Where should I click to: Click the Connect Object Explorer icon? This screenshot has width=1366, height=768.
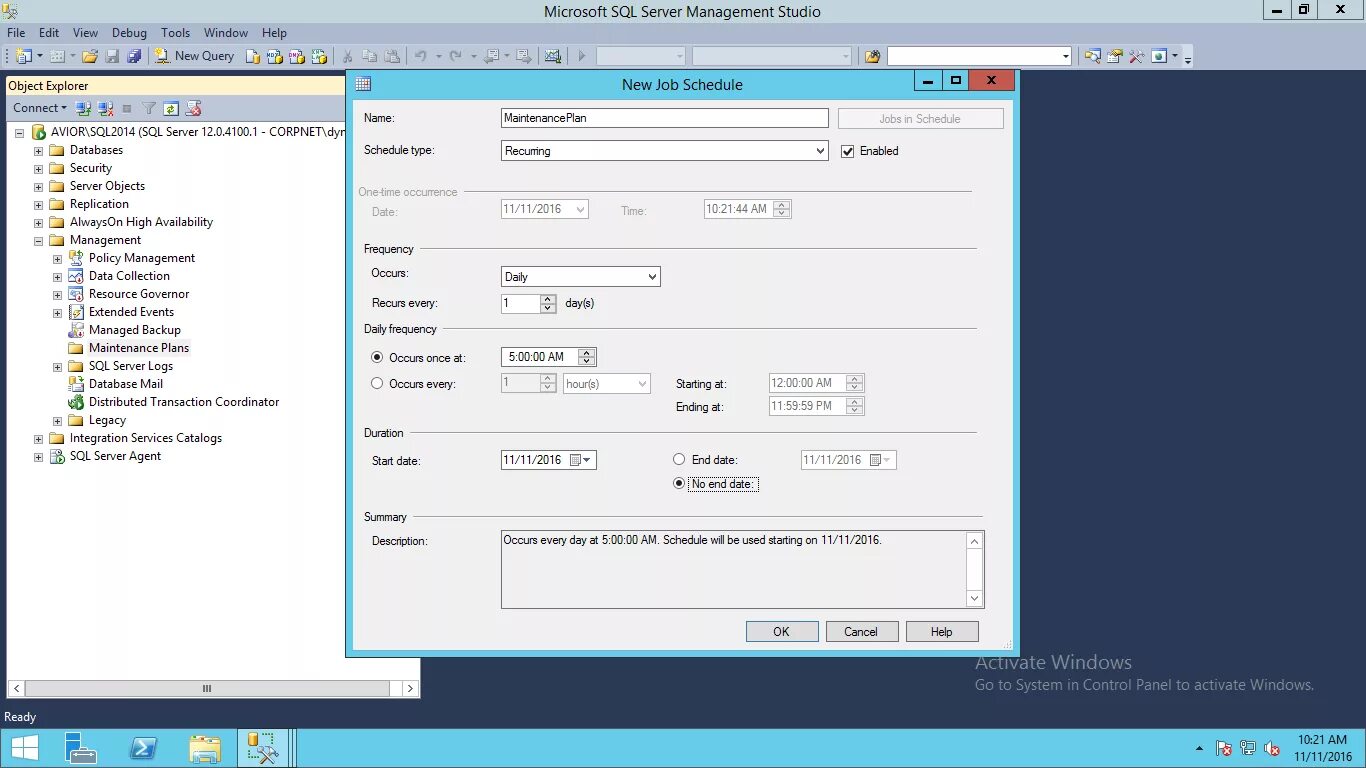(x=84, y=108)
